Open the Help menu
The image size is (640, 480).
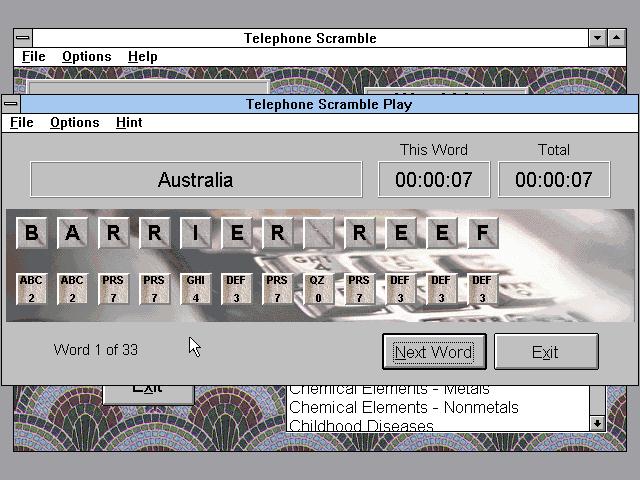pos(142,56)
